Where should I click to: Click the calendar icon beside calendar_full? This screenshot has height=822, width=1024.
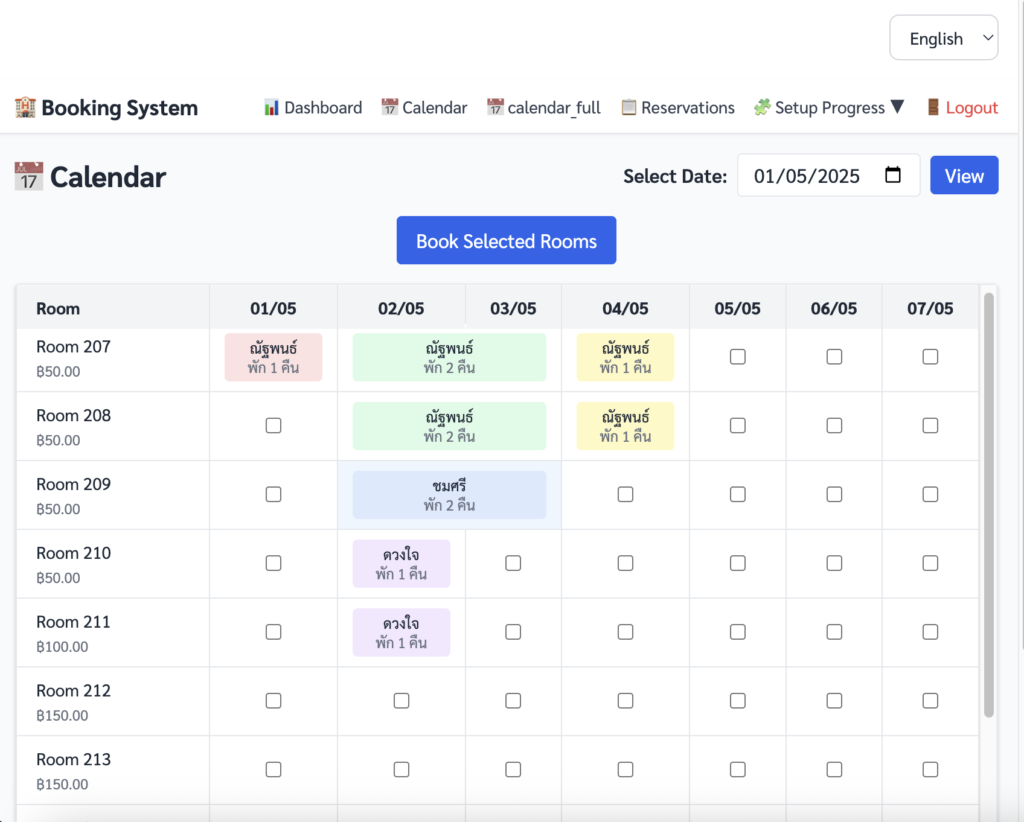coord(495,107)
